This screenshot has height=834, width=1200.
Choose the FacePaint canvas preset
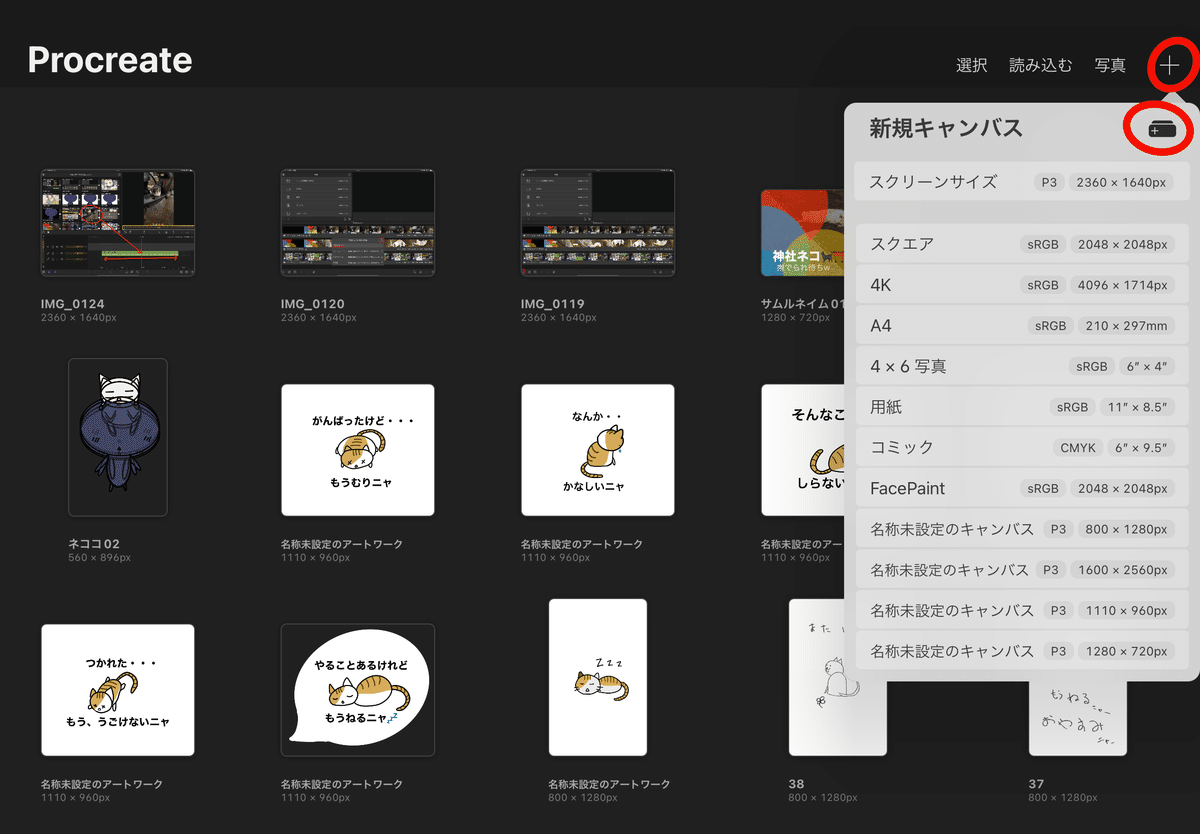1021,488
